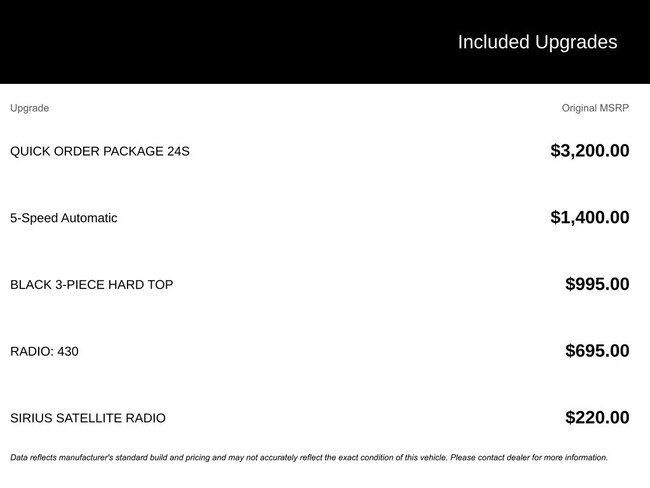Click the $1,400.00 MSRP value
650x488 pixels.
coord(589,218)
